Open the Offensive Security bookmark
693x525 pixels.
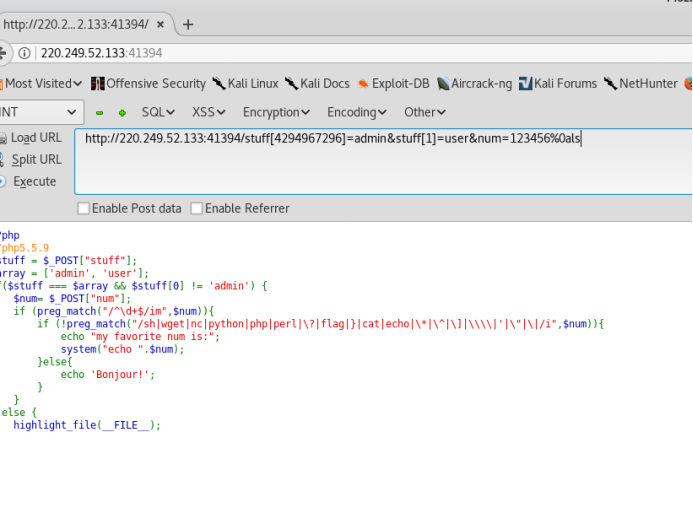[x=148, y=84]
